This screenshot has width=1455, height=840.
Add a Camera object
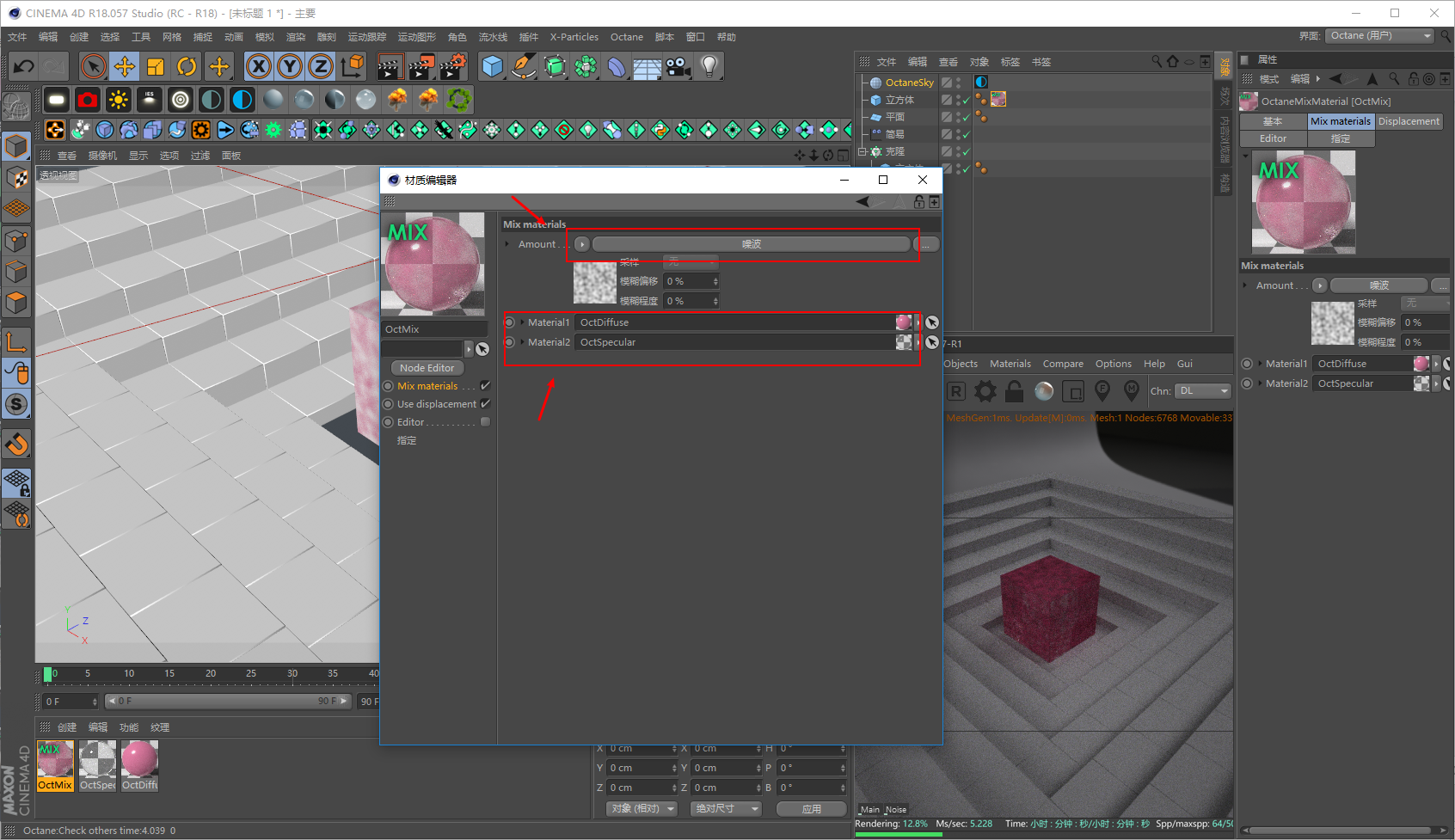click(x=678, y=66)
